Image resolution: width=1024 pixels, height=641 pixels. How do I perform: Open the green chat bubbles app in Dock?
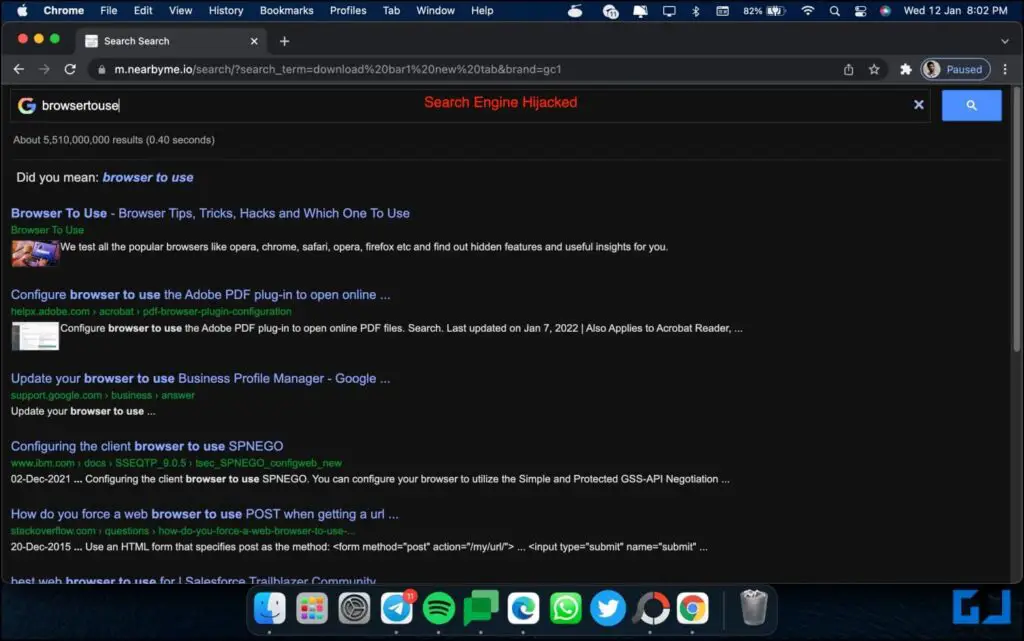pos(481,608)
